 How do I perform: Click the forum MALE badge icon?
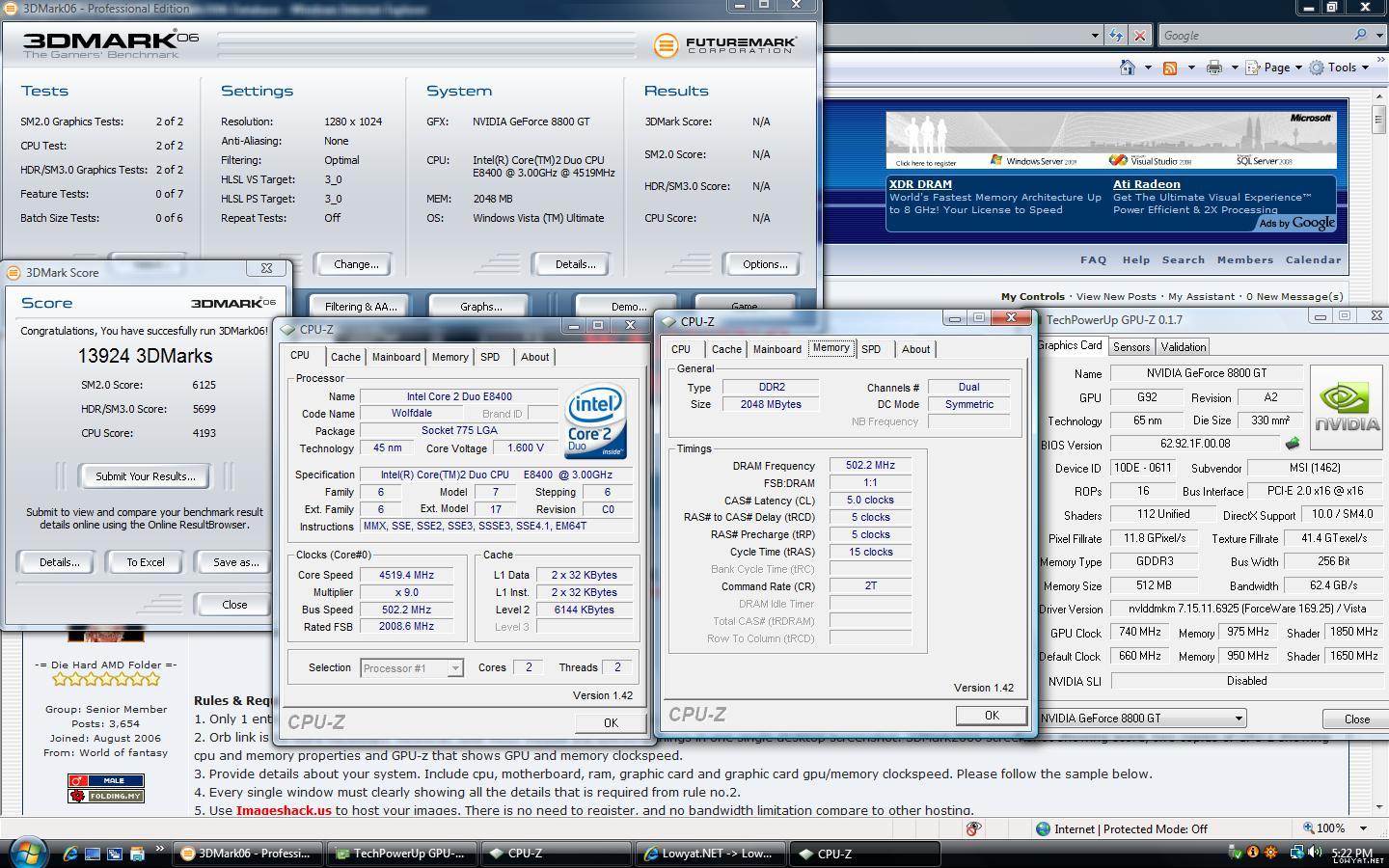[x=106, y=780]
